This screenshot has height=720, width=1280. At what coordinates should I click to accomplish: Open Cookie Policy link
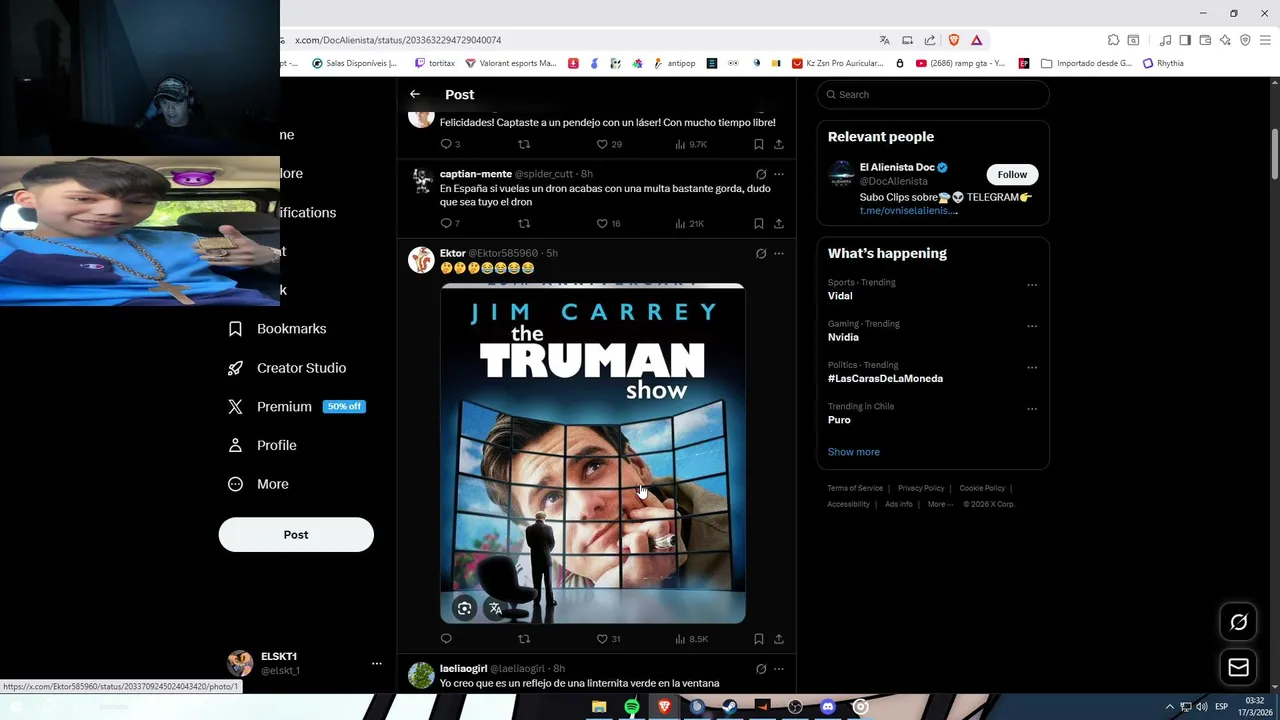tap(982, 488)
